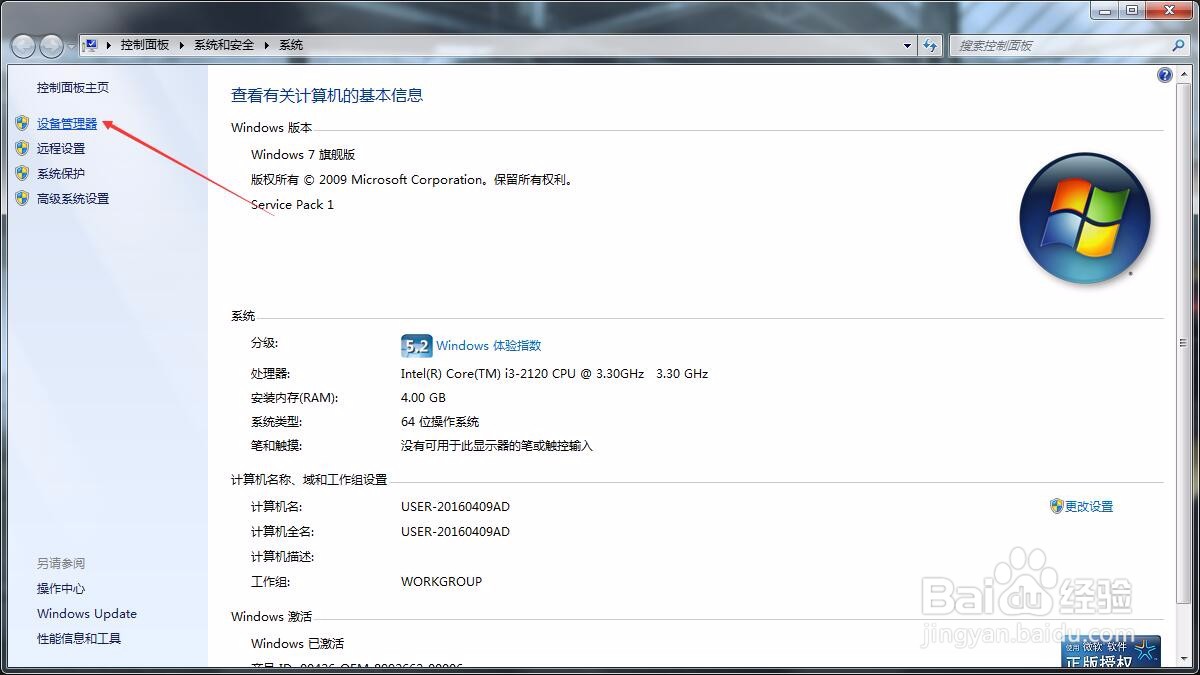Click scrollbar up arrow on right
Viewport: 1200px width, 675px height.
coord(1183,72)
